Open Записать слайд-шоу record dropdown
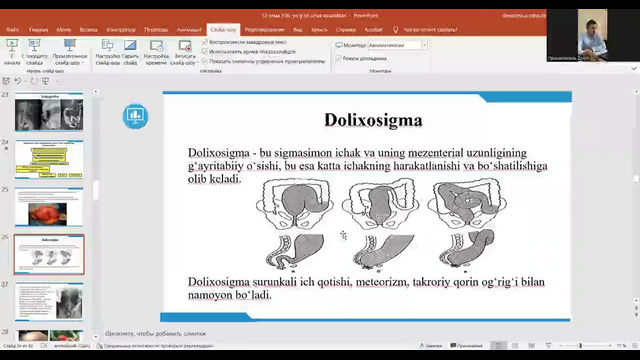This screenshot has width=640, height=360. click(184, 52)
